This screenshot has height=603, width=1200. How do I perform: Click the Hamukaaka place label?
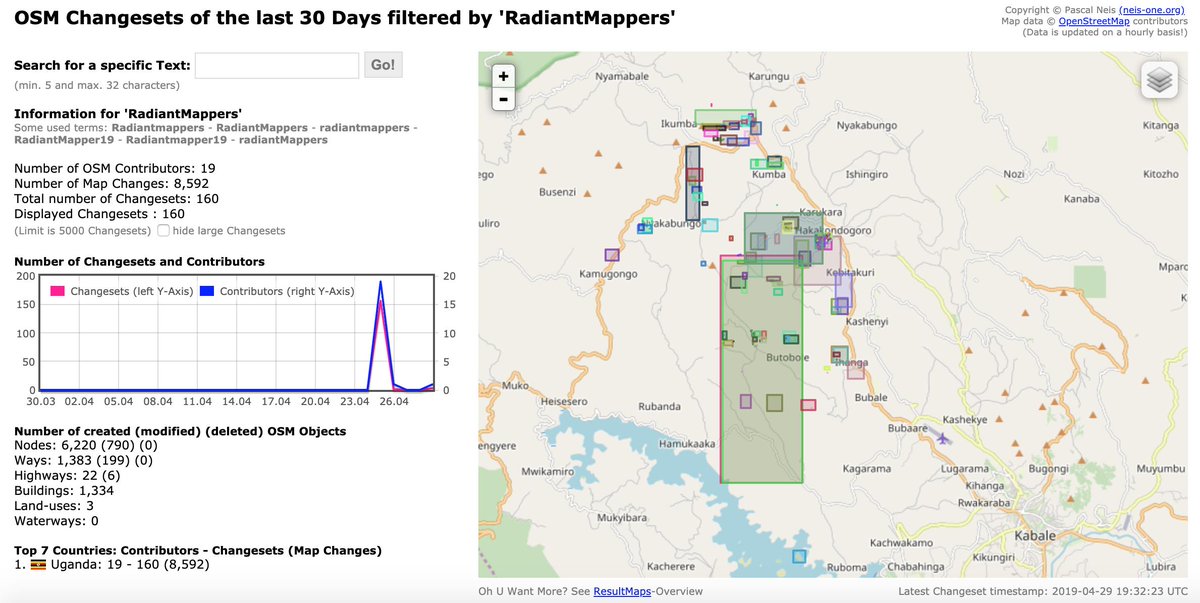point(687,443)
